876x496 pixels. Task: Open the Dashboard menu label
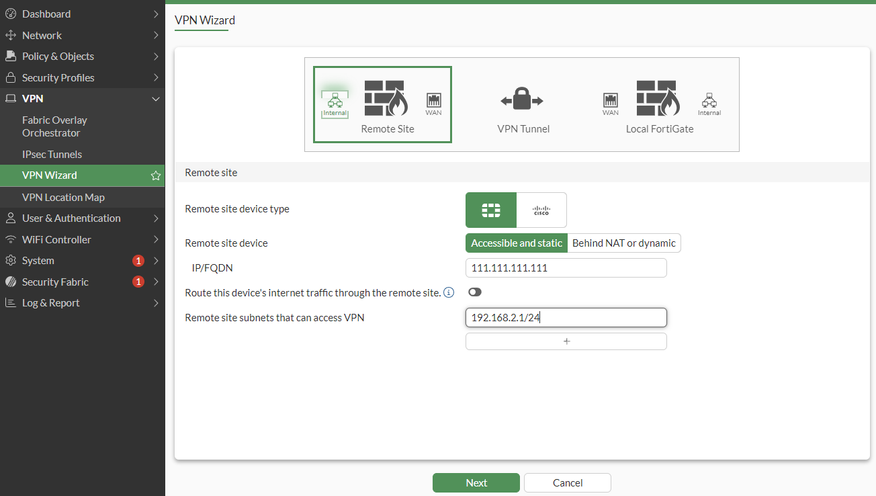46,14
